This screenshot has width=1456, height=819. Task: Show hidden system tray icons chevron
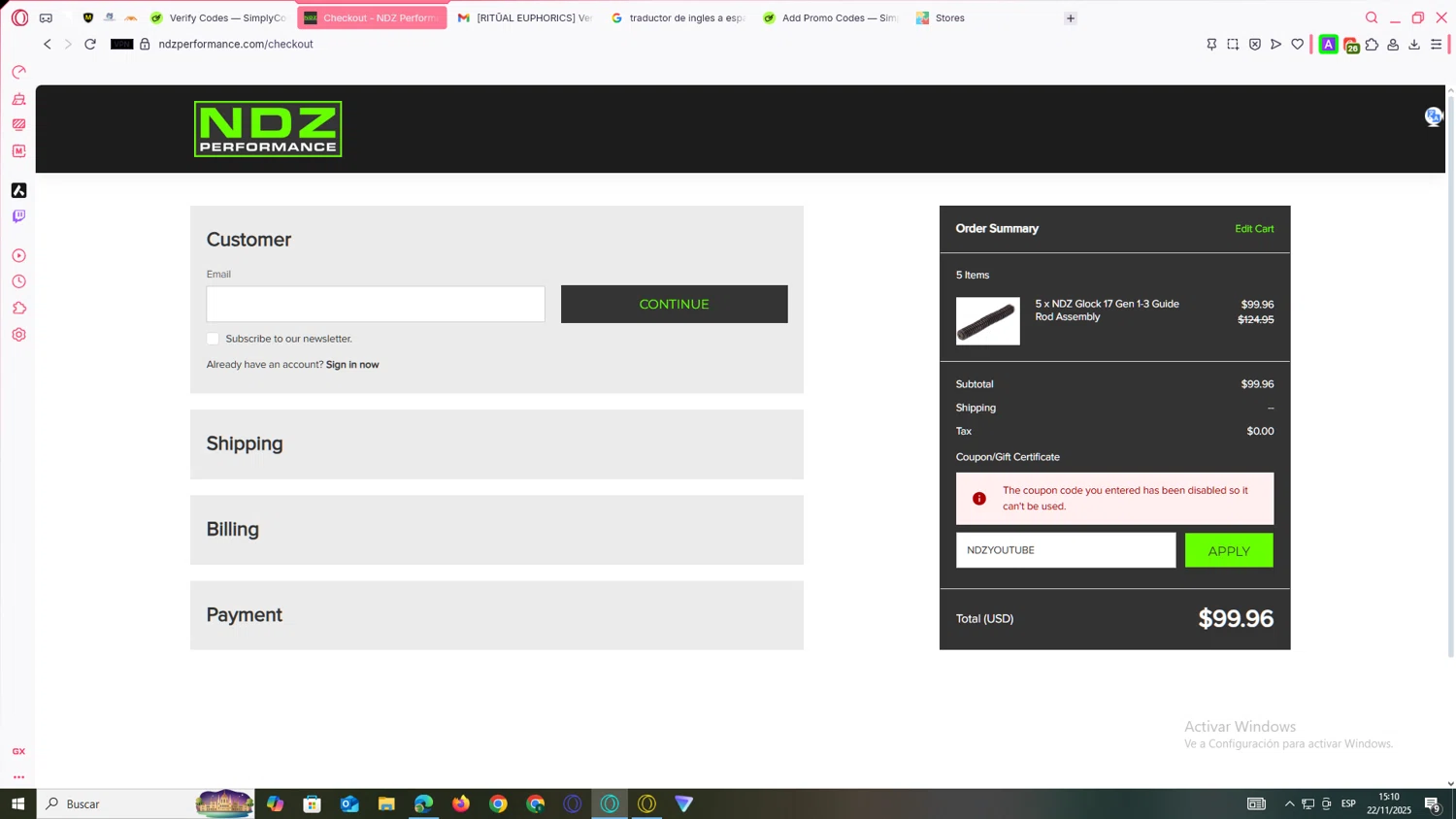[x=1289, y=803]
